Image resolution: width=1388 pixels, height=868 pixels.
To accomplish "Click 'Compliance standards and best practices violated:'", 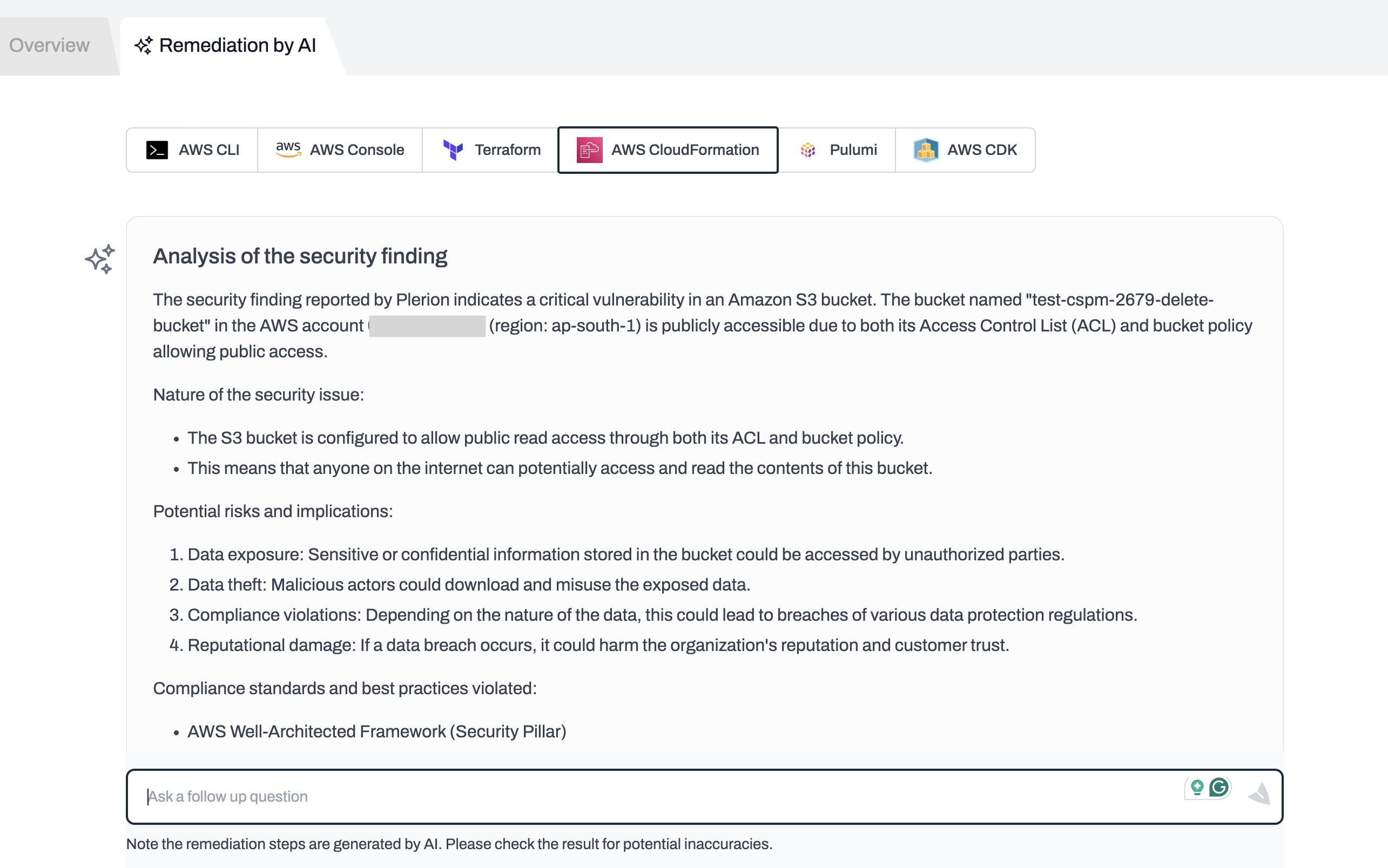I will click(x=345, y=688).
